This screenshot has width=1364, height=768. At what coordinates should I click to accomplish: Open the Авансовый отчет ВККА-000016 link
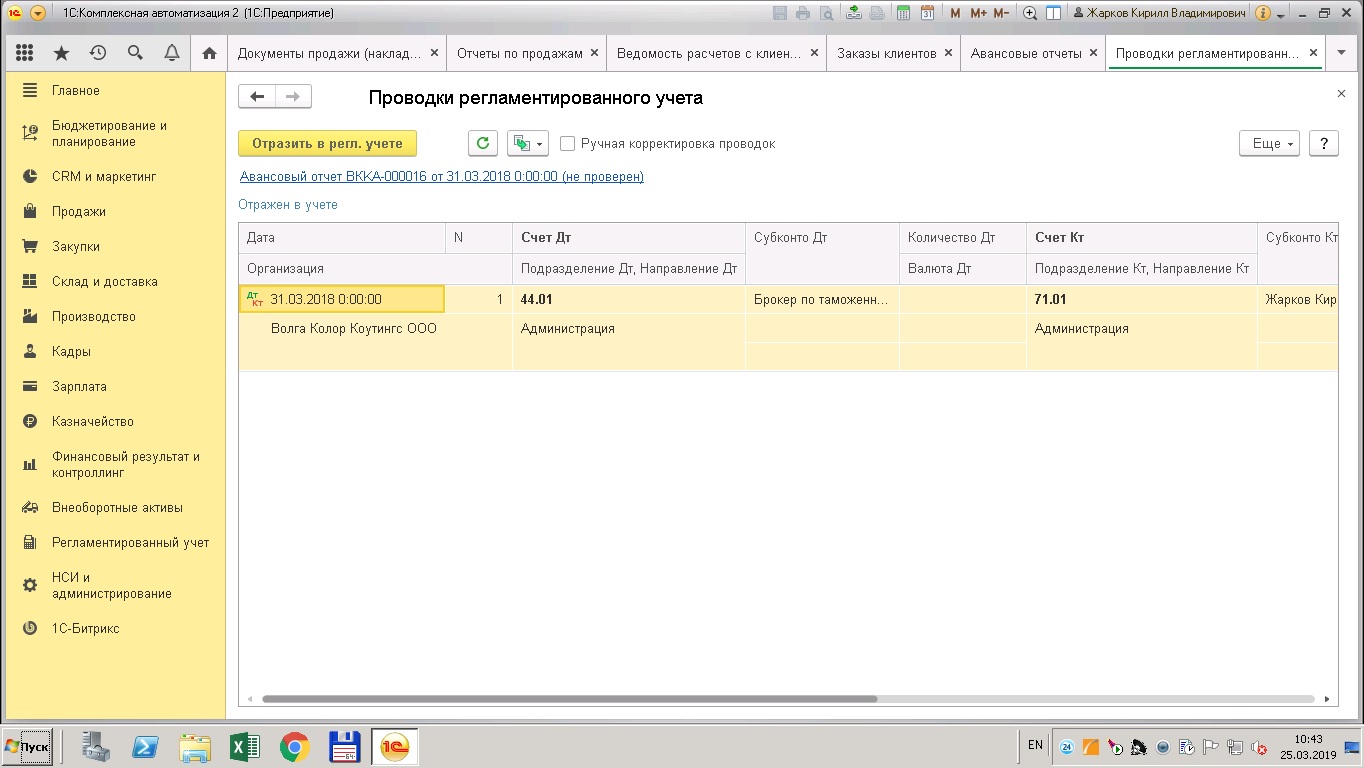point(441,177)
